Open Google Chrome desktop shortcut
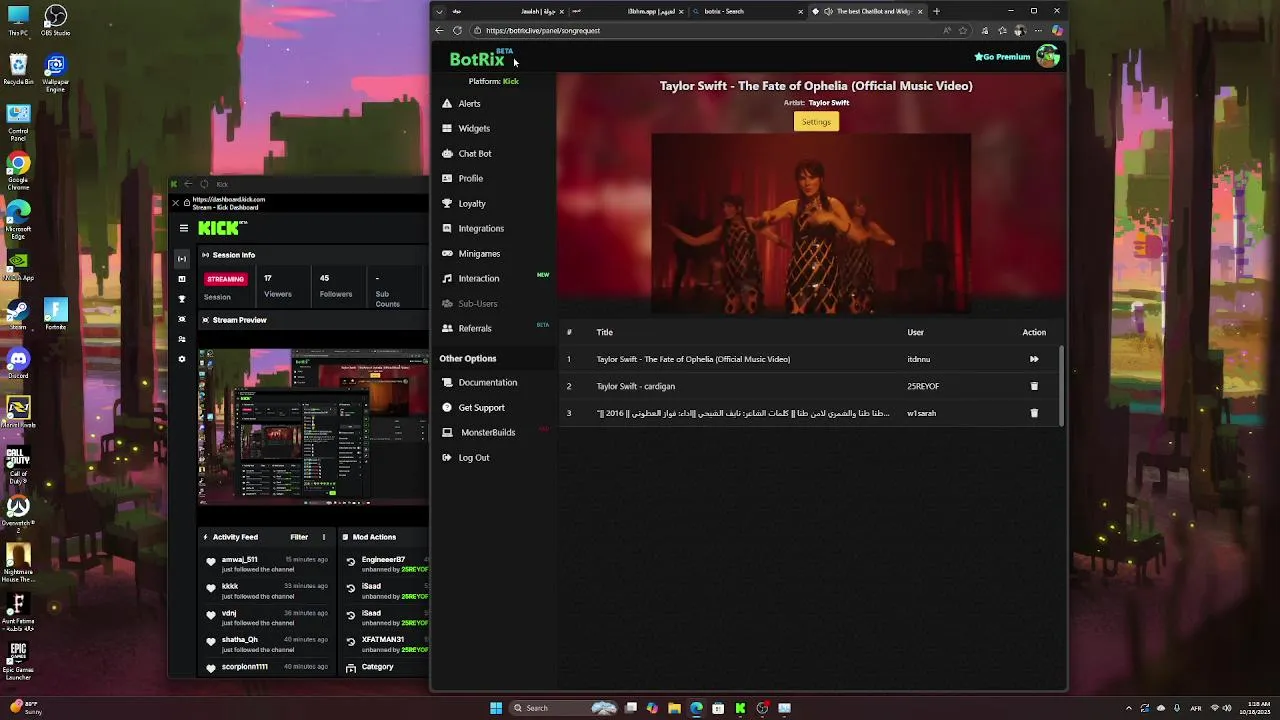The image size is (1280, 720). coord(18,169)
